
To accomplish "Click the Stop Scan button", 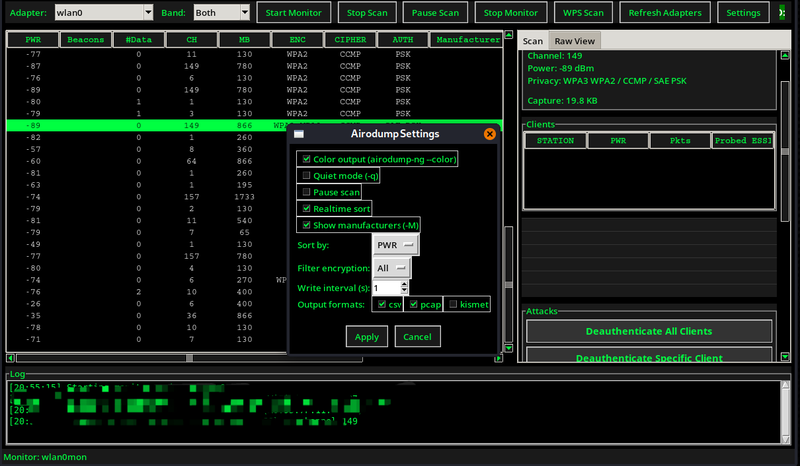I will 367,13.
